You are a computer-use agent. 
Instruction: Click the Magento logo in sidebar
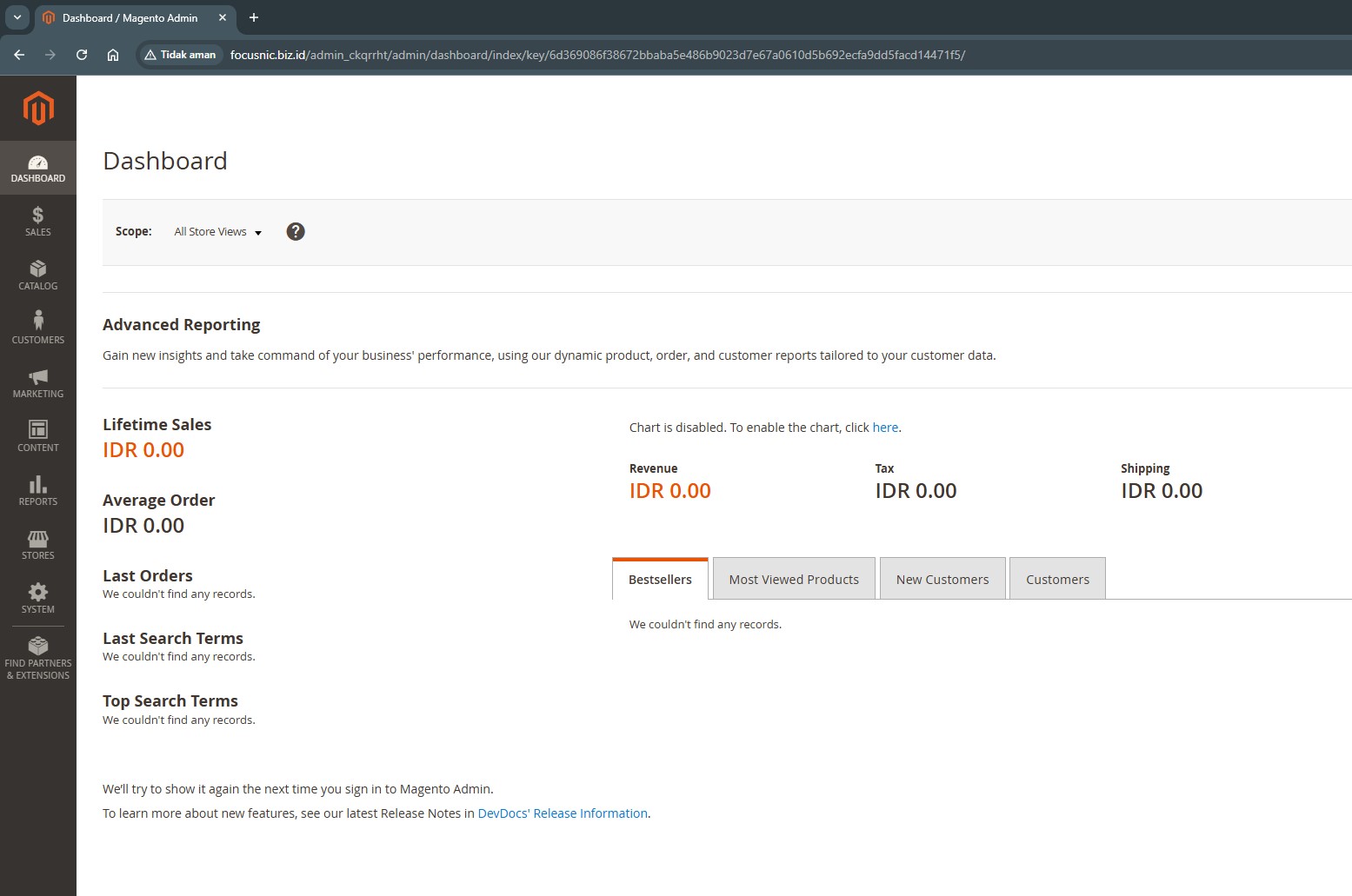pyautogui.click(x=38, y=109)
